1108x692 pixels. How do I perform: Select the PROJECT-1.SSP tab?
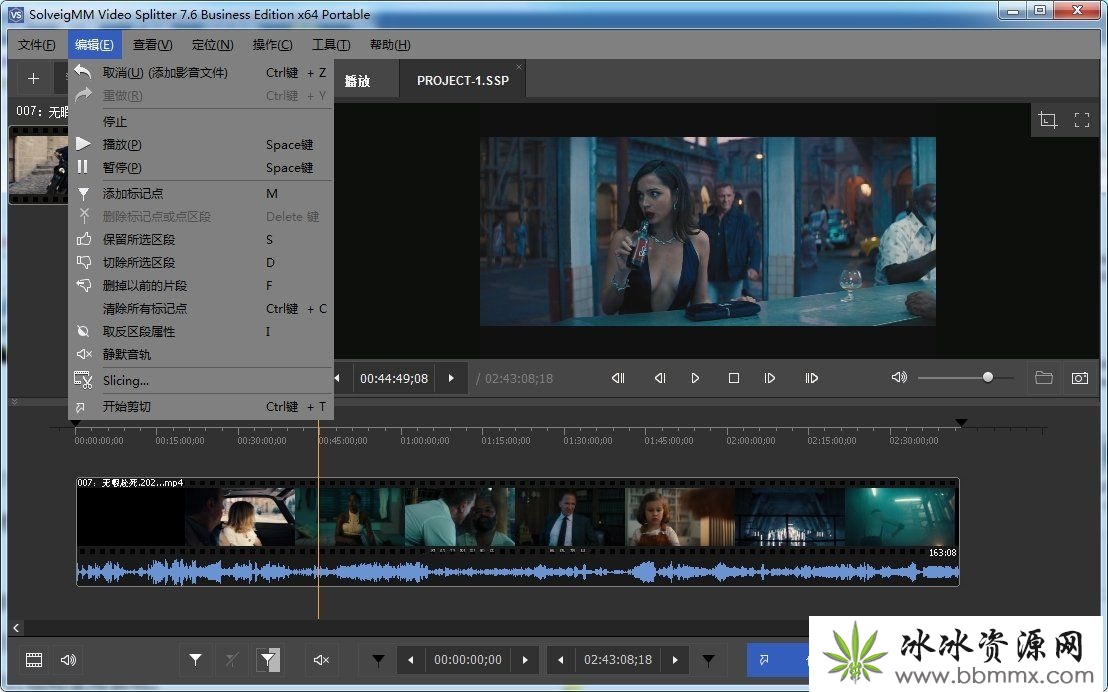tap(463, 81)
